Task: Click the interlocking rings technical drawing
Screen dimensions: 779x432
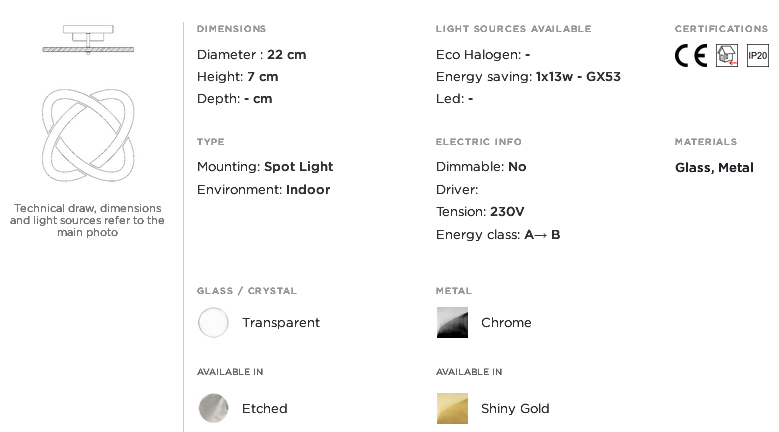Action: tap(88, 135)
